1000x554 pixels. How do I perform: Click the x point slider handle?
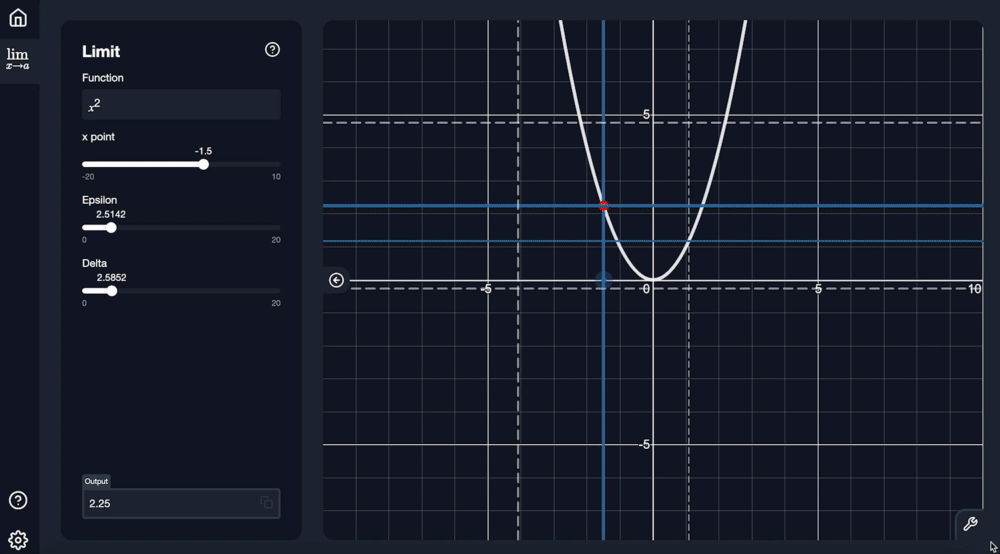203,164
